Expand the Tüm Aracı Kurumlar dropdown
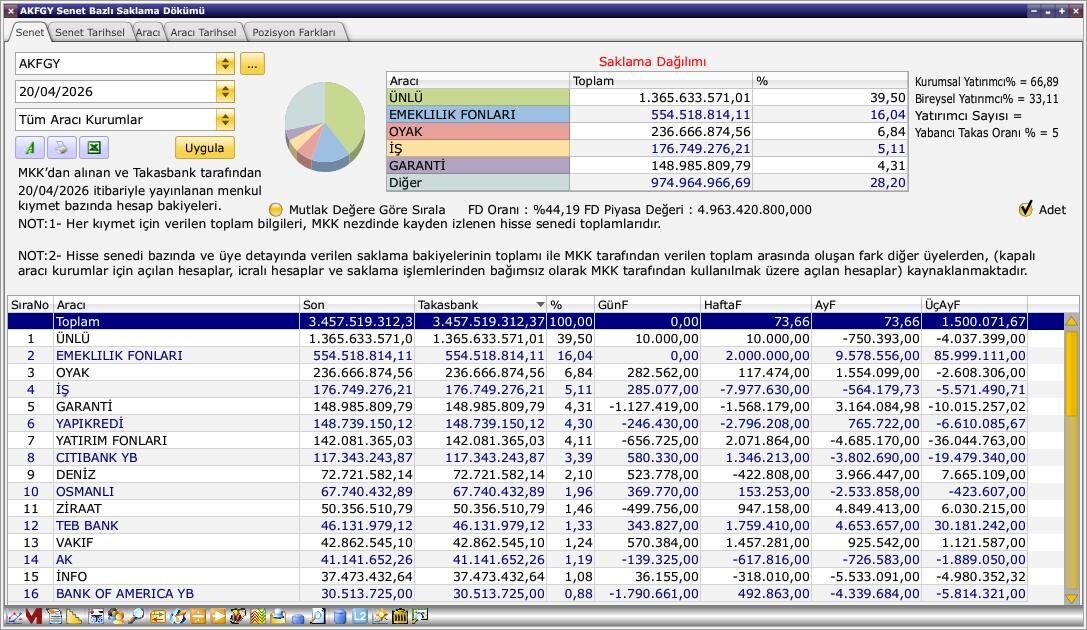 pos(225,120)
